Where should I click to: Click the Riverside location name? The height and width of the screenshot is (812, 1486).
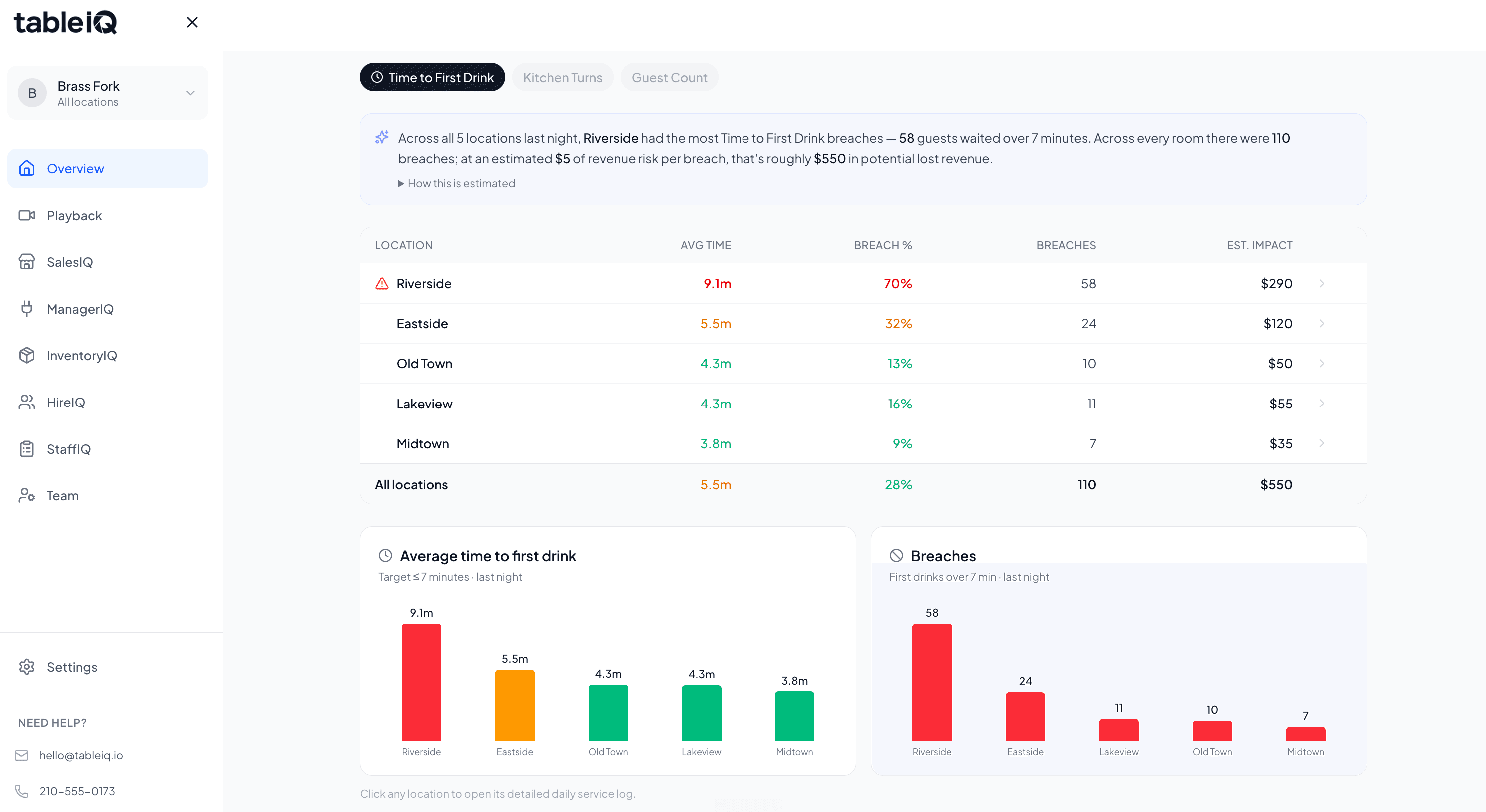click(x=424, y=283)
